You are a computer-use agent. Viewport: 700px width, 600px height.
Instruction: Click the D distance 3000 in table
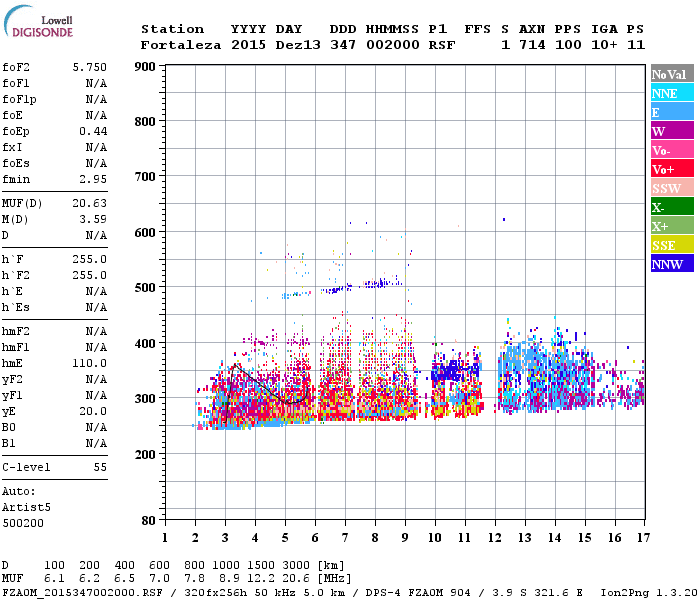point(296,565)
